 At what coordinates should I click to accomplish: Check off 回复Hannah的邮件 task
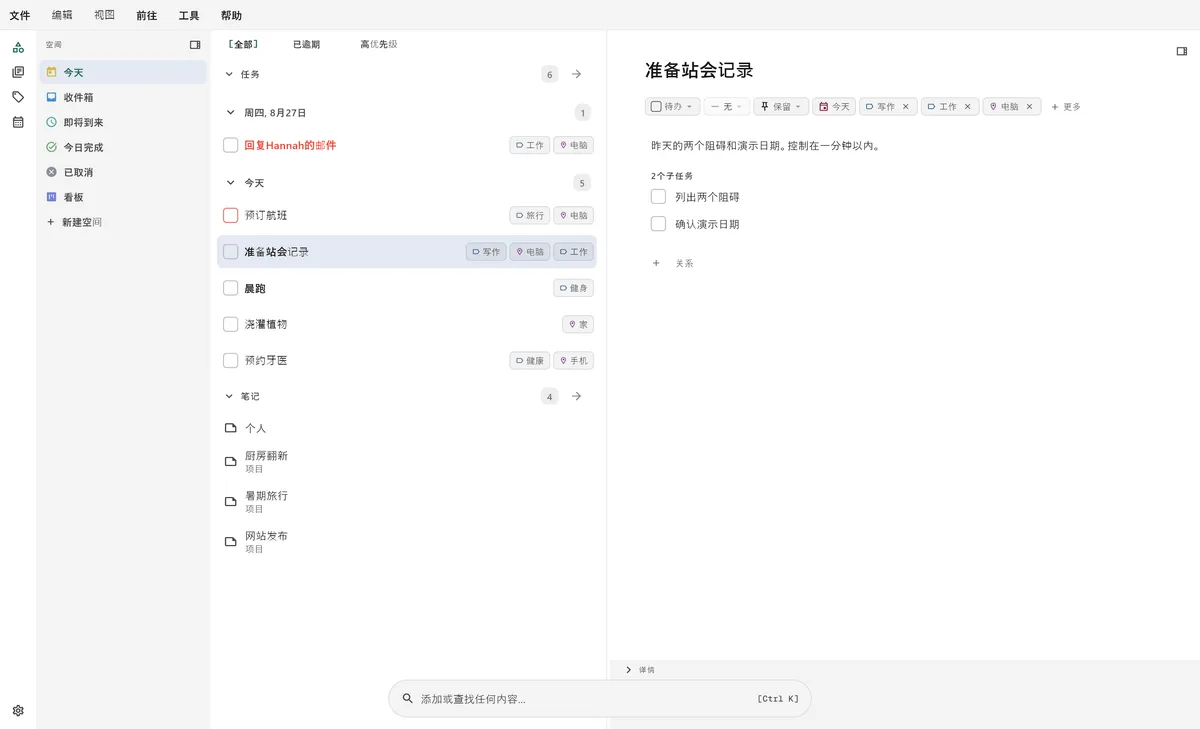click(231, 145)
